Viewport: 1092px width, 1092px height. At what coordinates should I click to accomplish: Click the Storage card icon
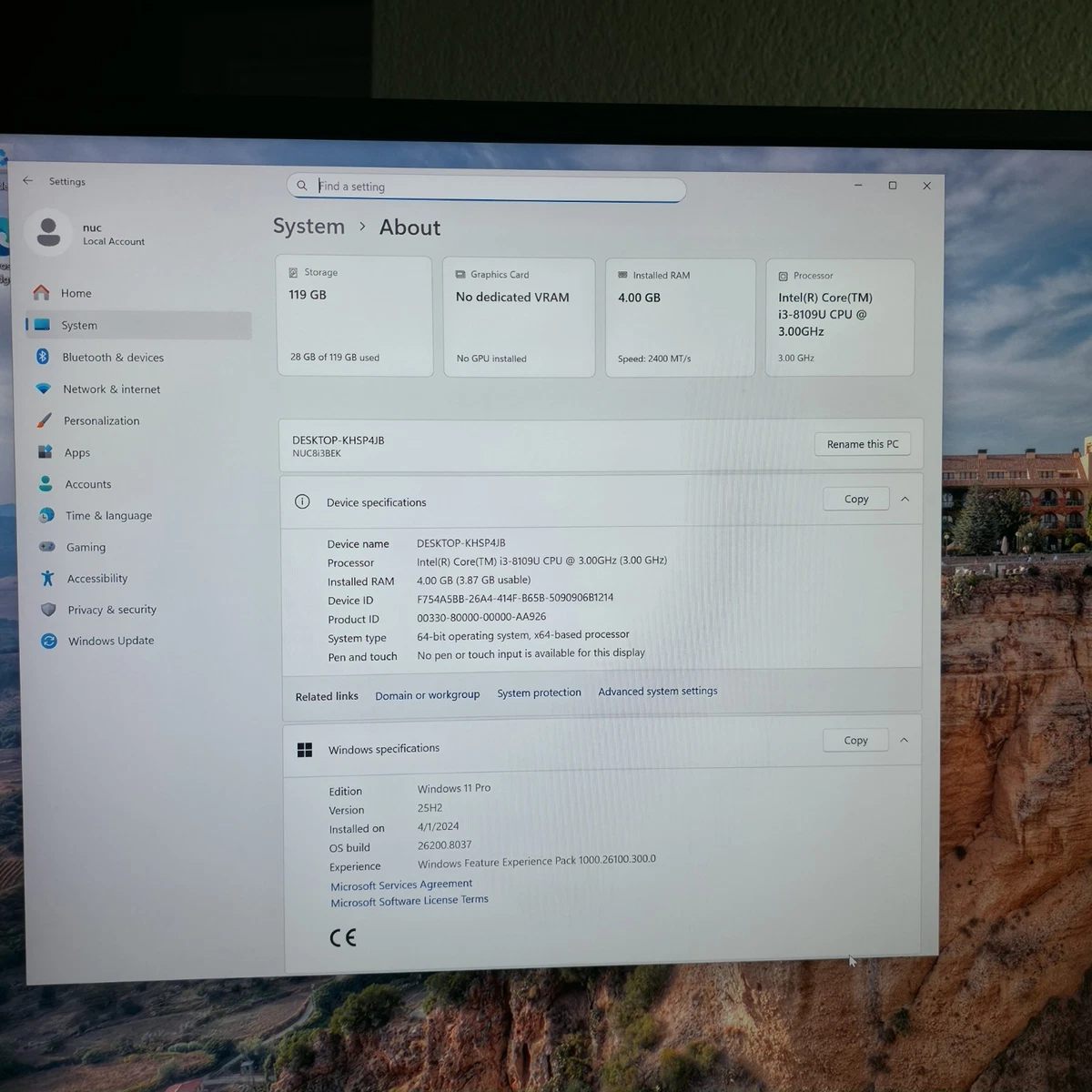(x=293, y=272)
